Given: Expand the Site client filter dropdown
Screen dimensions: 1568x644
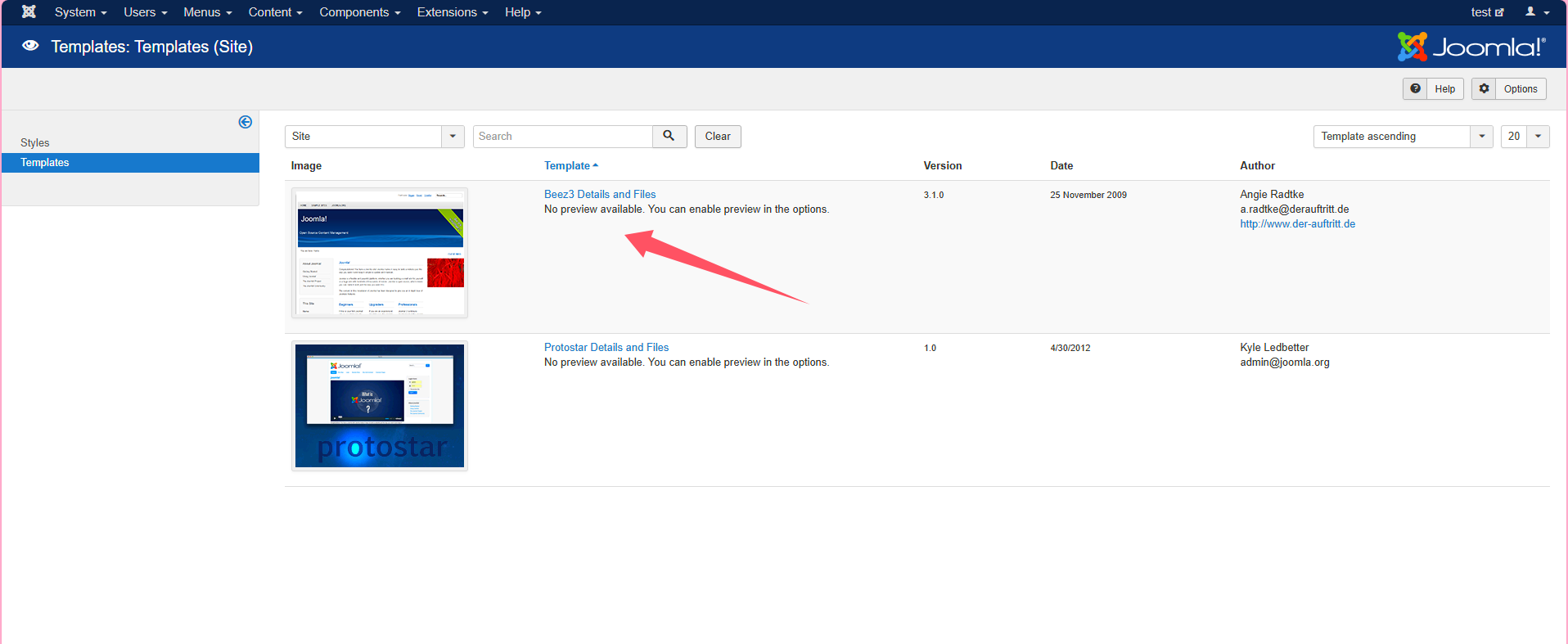Looking at the screenshot, I should click(453, 136).
